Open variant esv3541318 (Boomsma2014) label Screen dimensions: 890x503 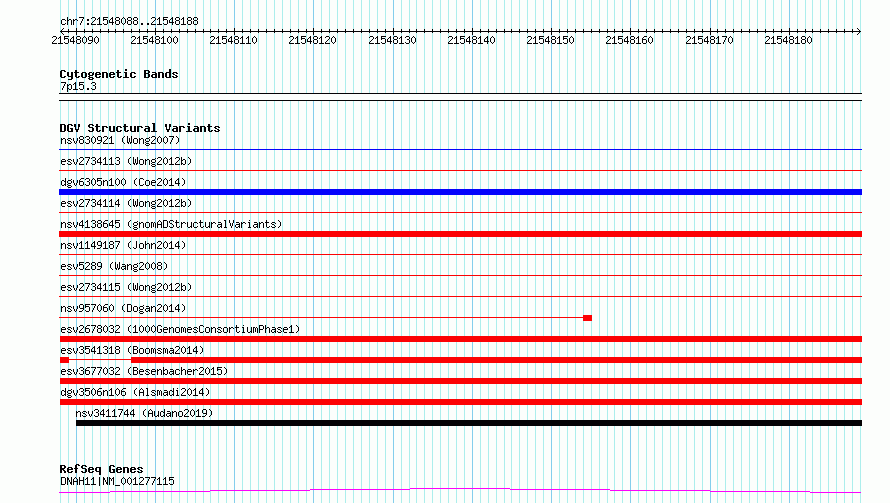click(132, 350)
